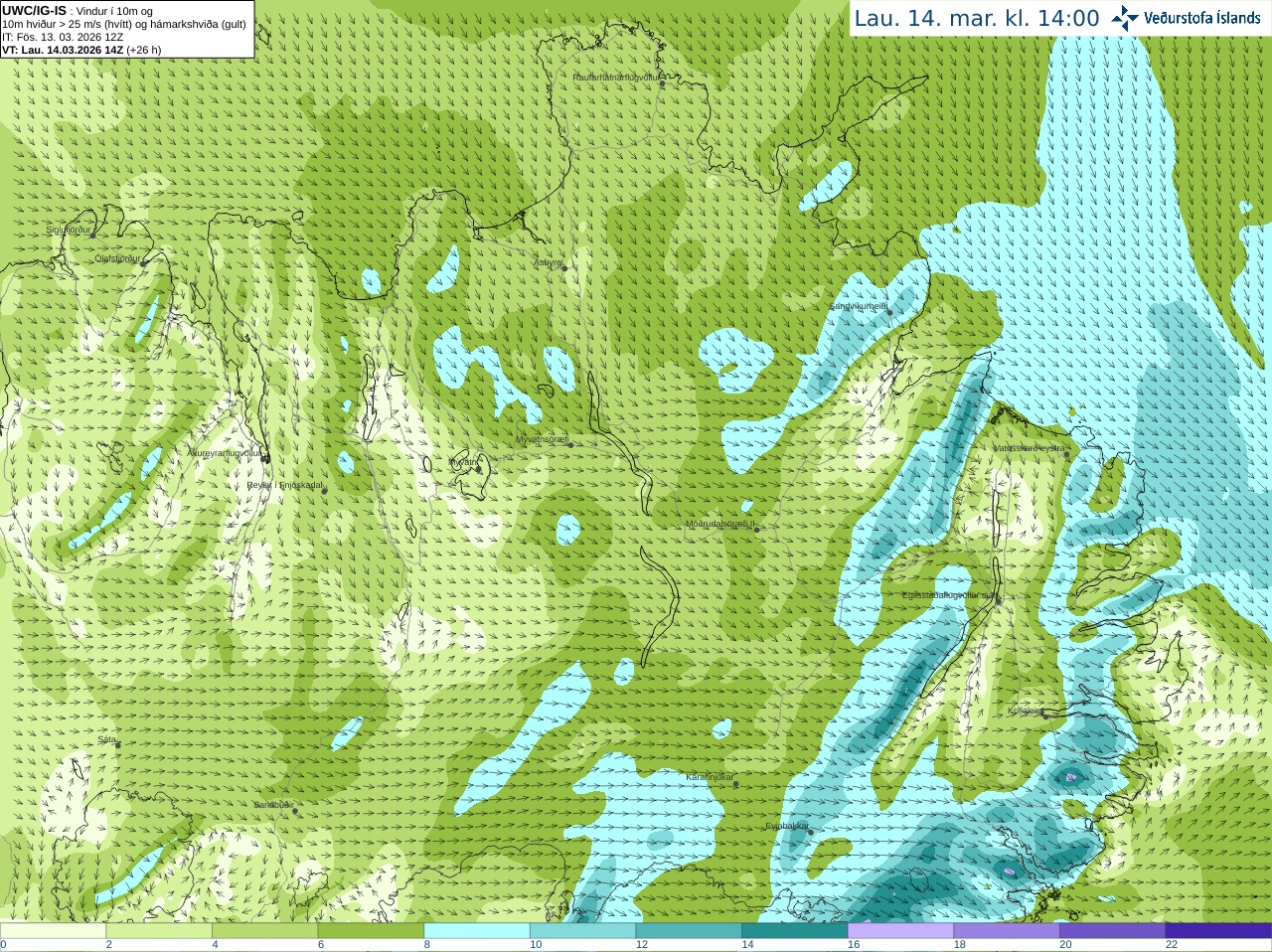Select the Akureyrarflugvöllur station point
The image size is (1272, 952).
(265, 458)
